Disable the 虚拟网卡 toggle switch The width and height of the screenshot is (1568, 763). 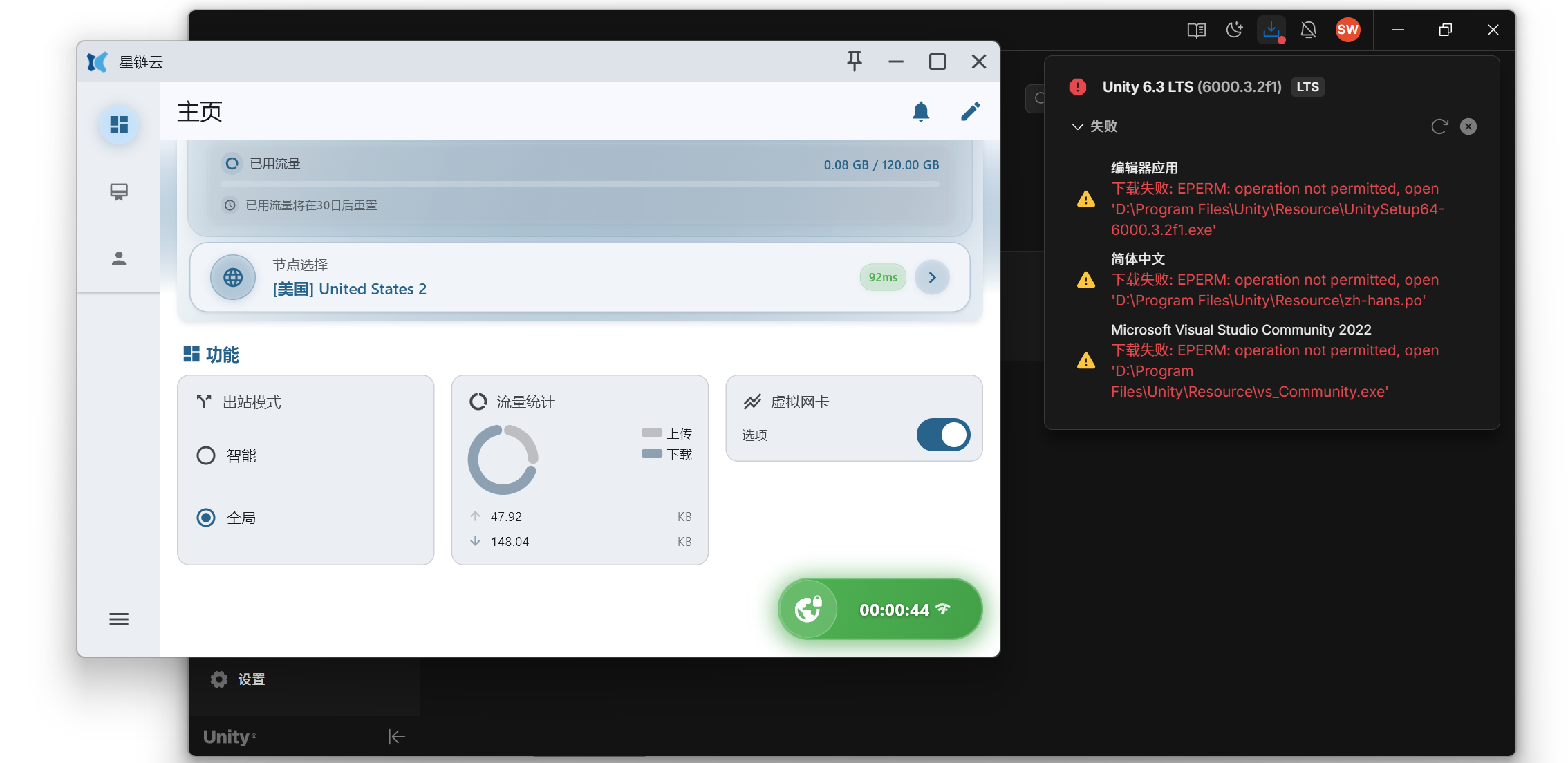943,435
